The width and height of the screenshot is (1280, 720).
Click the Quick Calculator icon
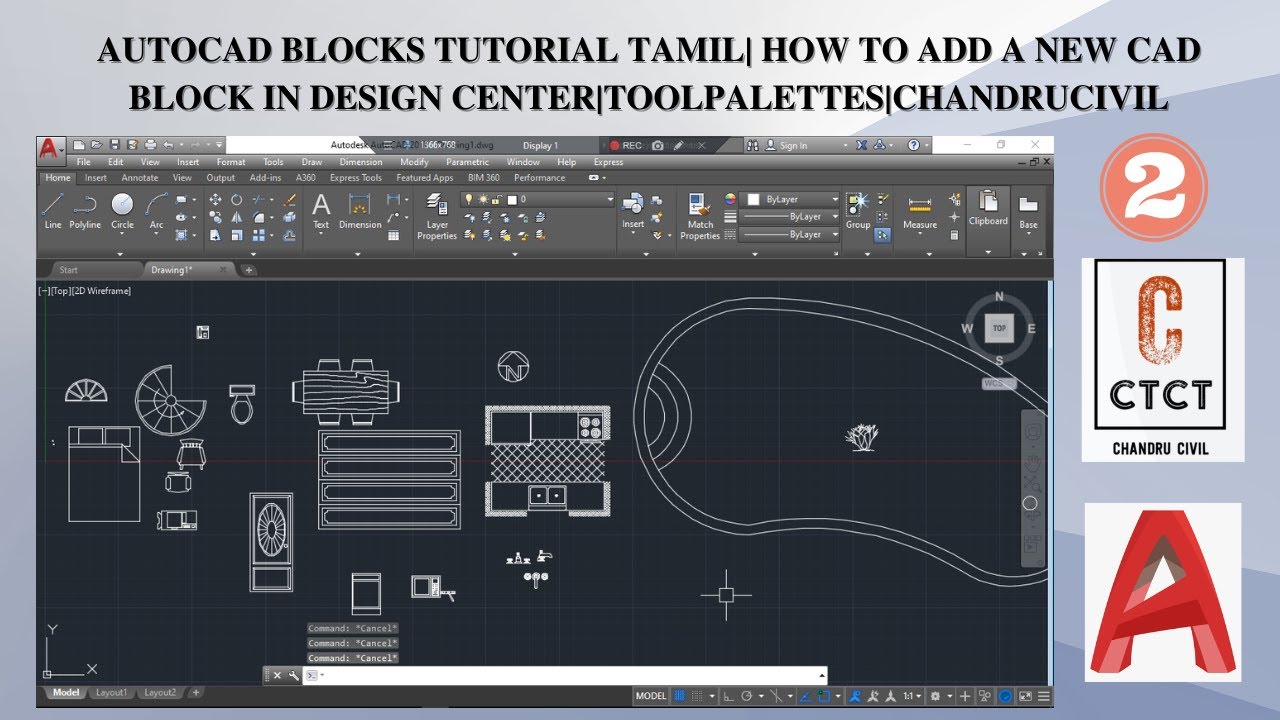click(955, 235)
